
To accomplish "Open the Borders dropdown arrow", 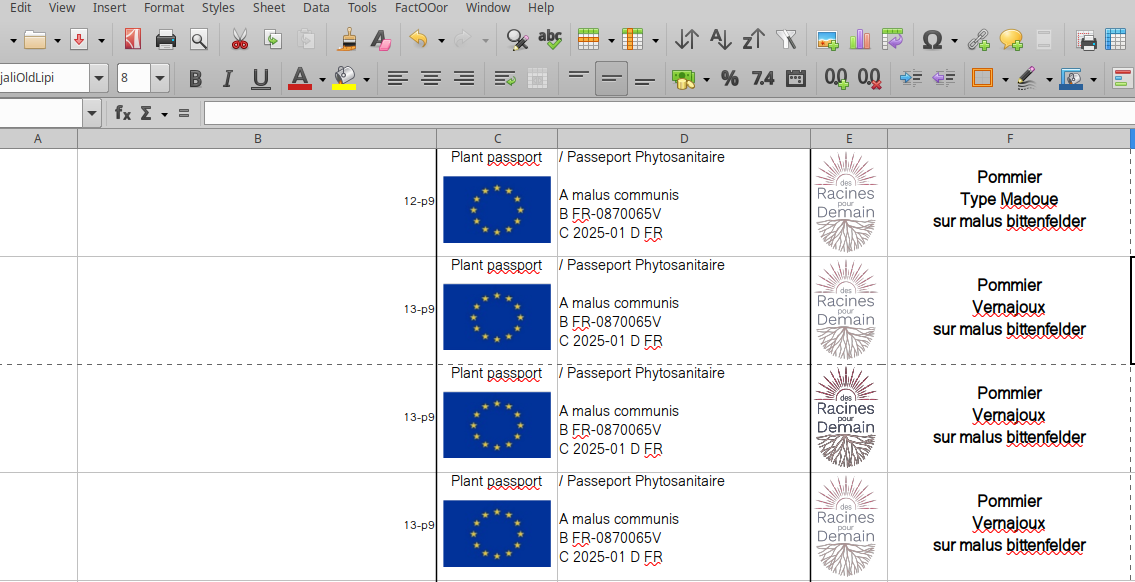I will (x=1005, y=78).
